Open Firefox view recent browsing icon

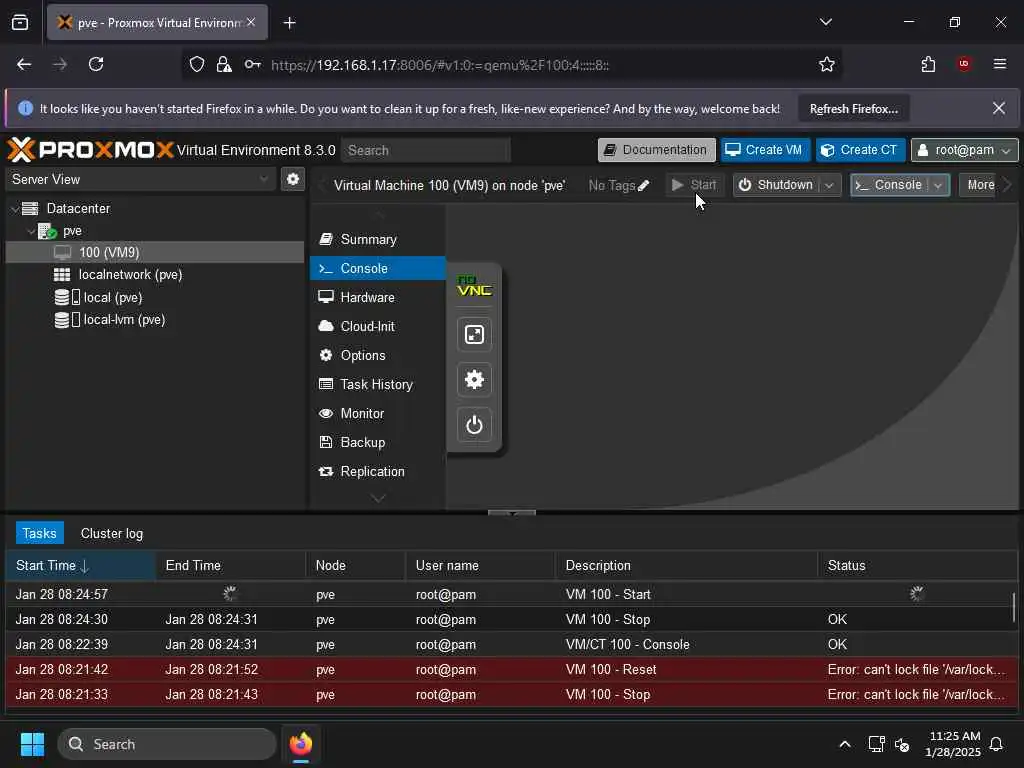point(20,23)
